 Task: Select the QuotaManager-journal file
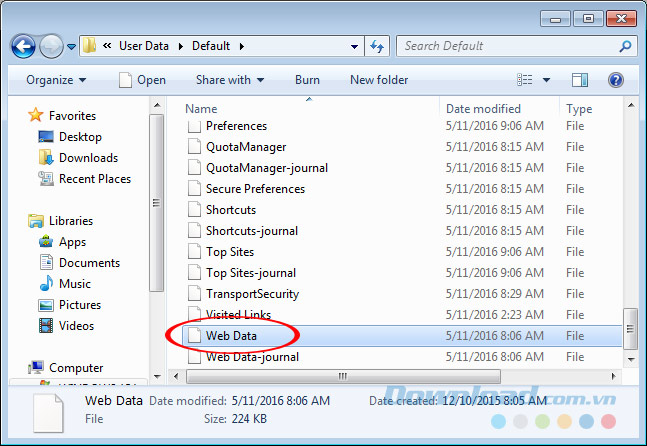[267, 168]
